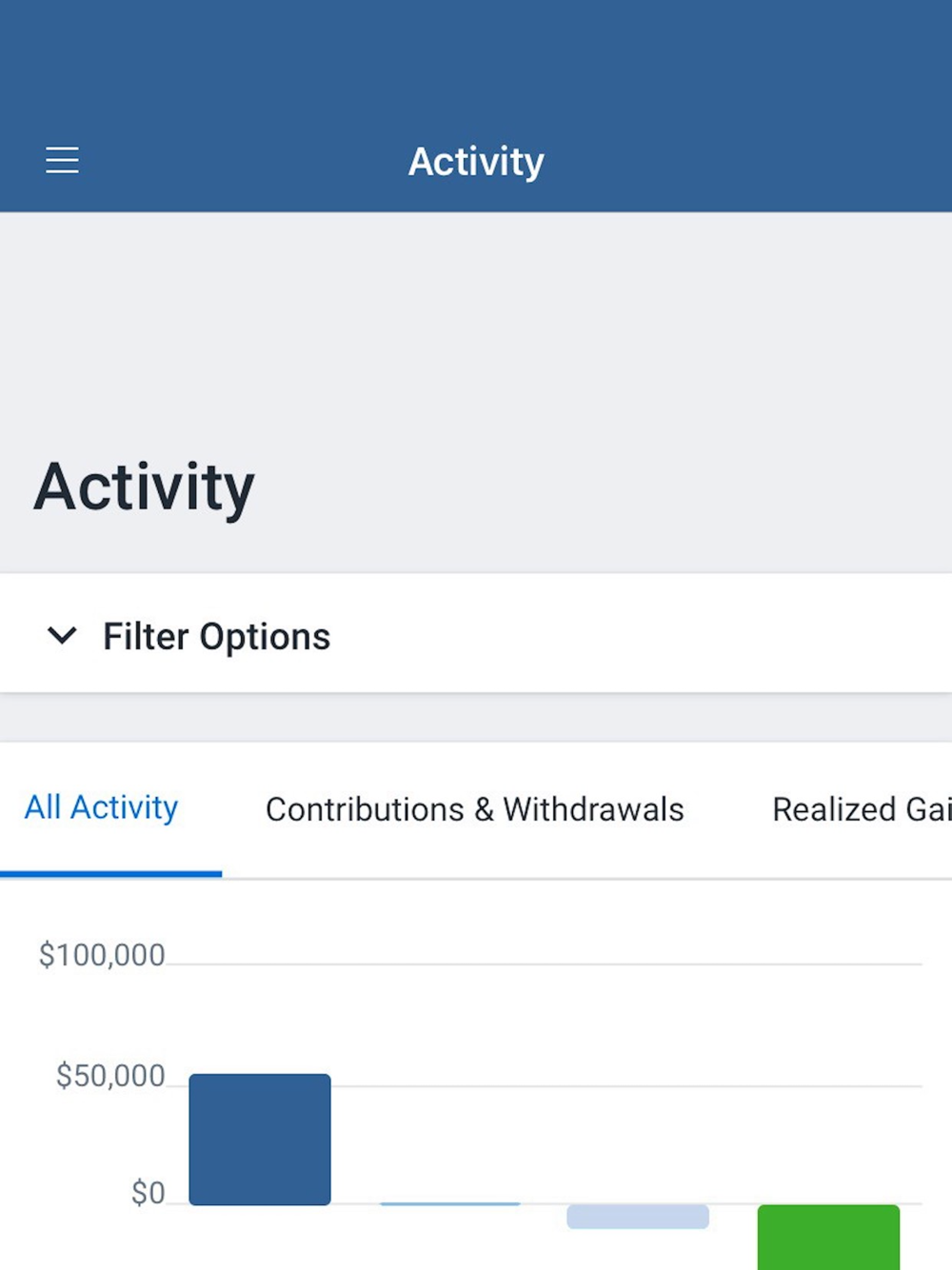The width and height of the screenshot is (952, 1270).
Task: Click the $0 axis label
Action: point(148,1193)
